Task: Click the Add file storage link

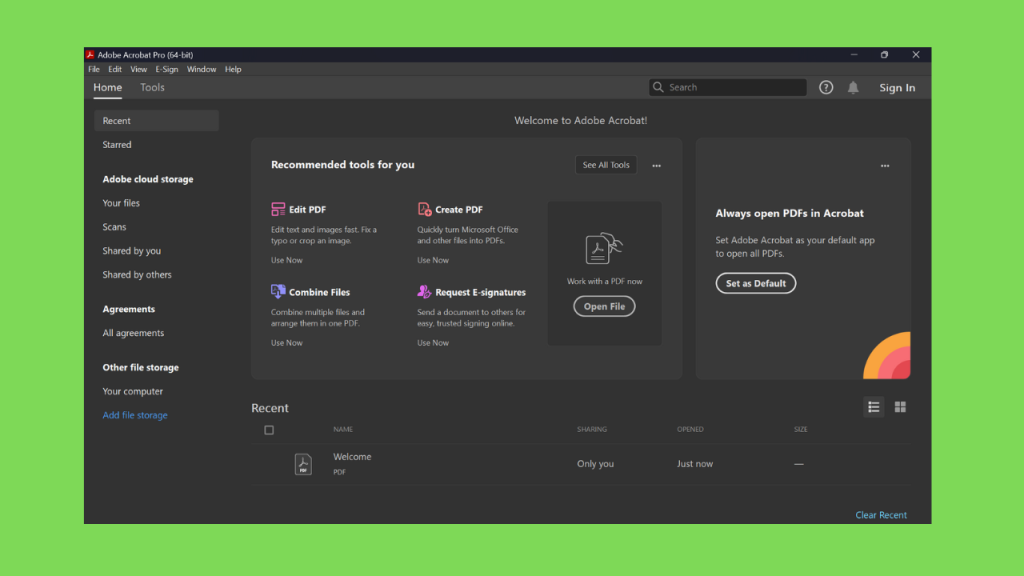Action: click(x=135, y=415)
